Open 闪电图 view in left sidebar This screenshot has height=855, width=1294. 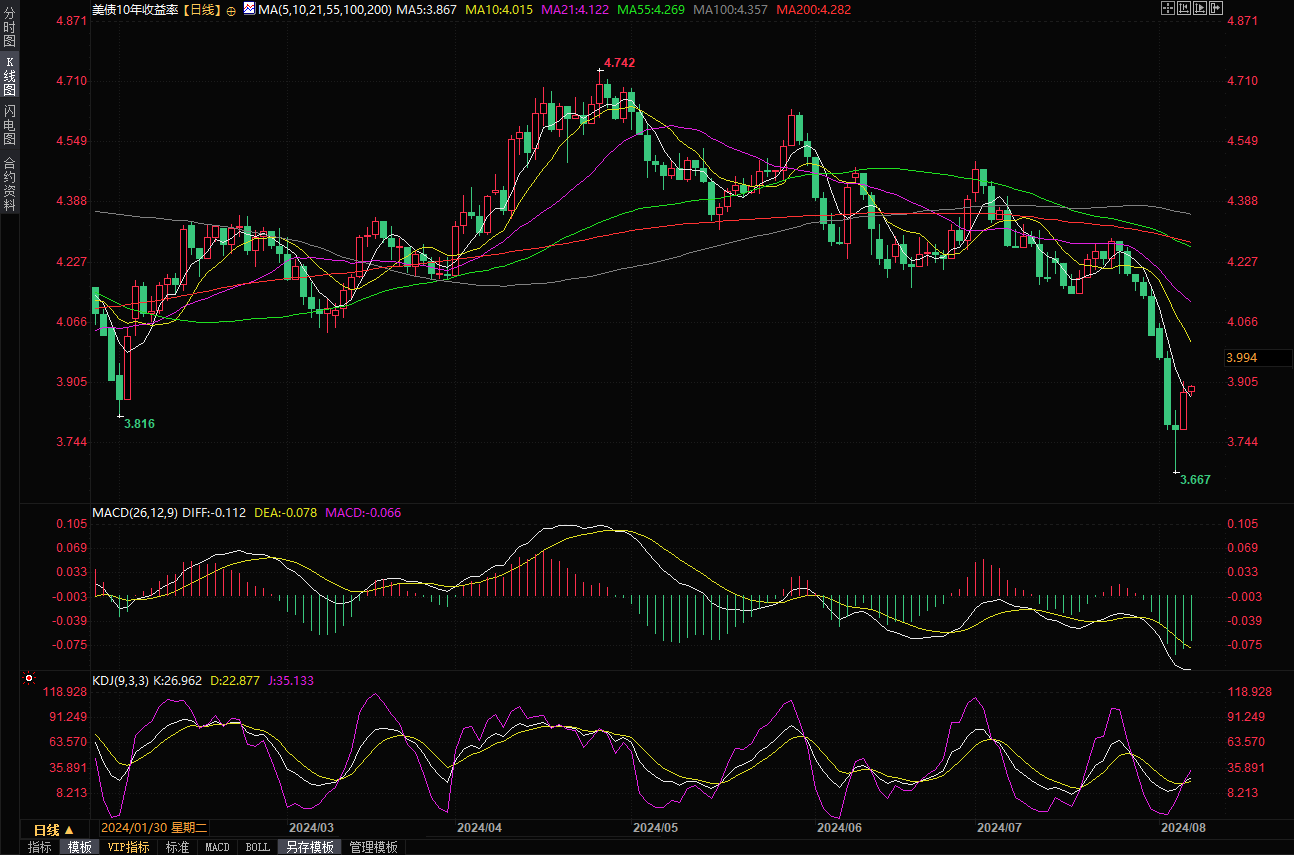tap(9, 124)
